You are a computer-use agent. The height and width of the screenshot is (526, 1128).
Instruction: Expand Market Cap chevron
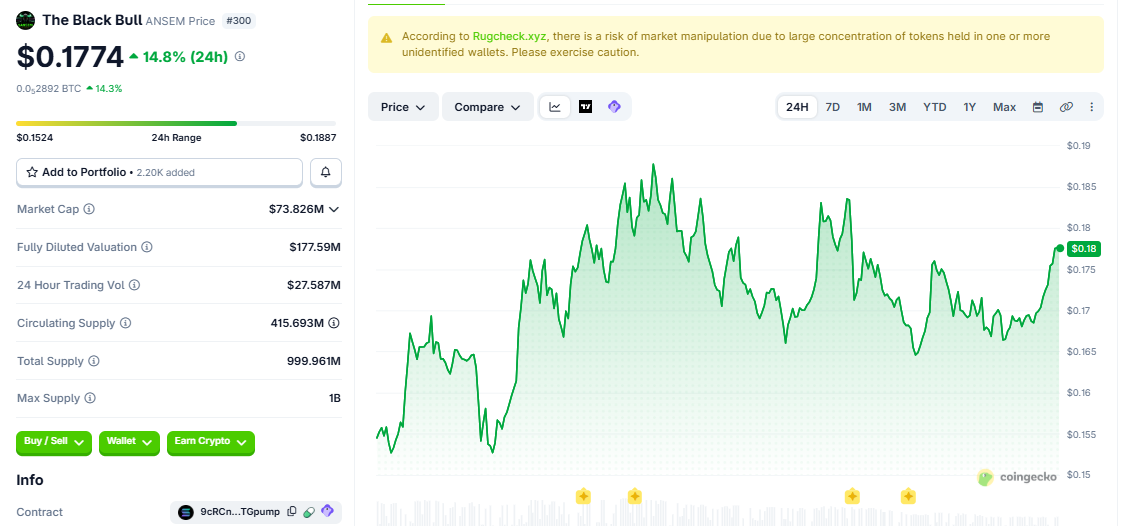pos(334,209)
